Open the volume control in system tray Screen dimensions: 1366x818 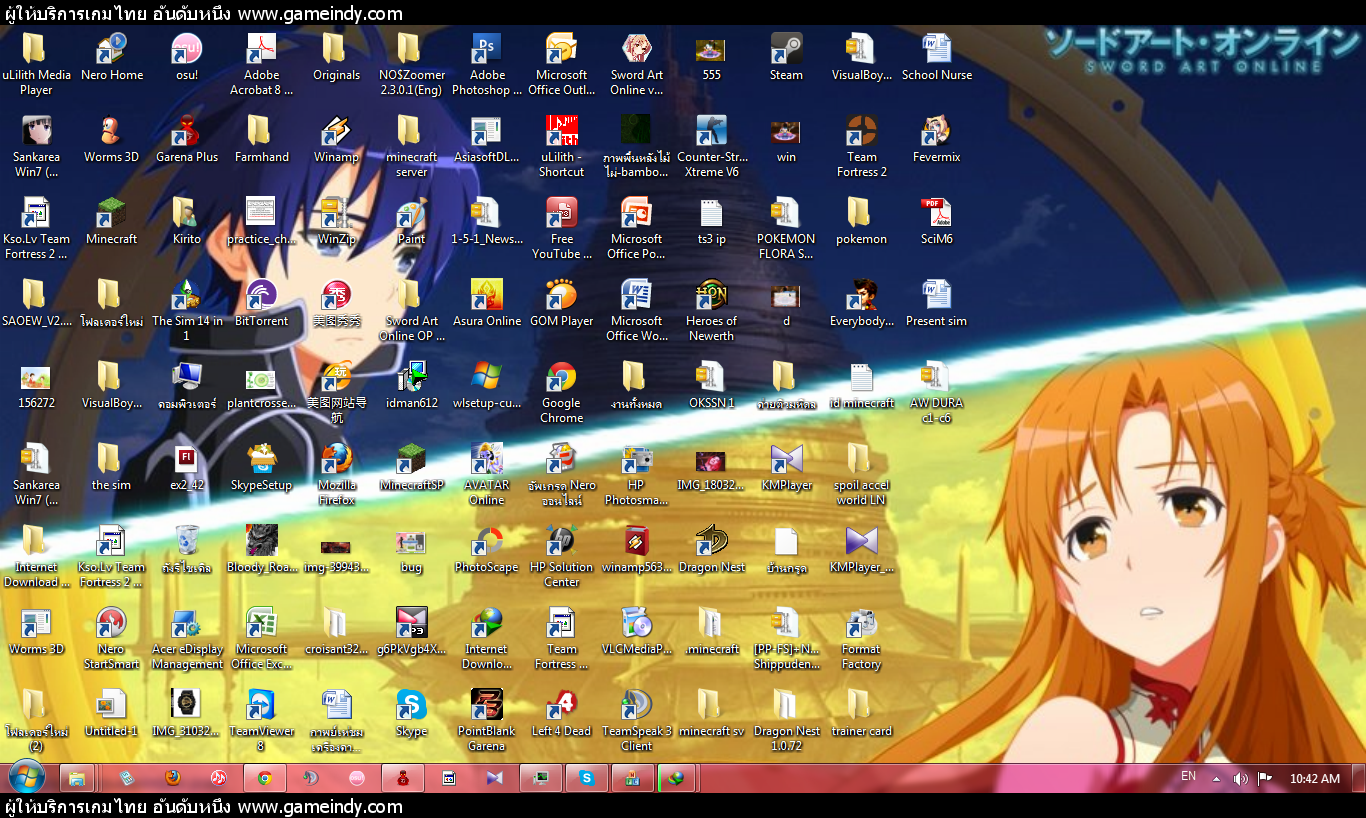click(x=1241, y=779)
